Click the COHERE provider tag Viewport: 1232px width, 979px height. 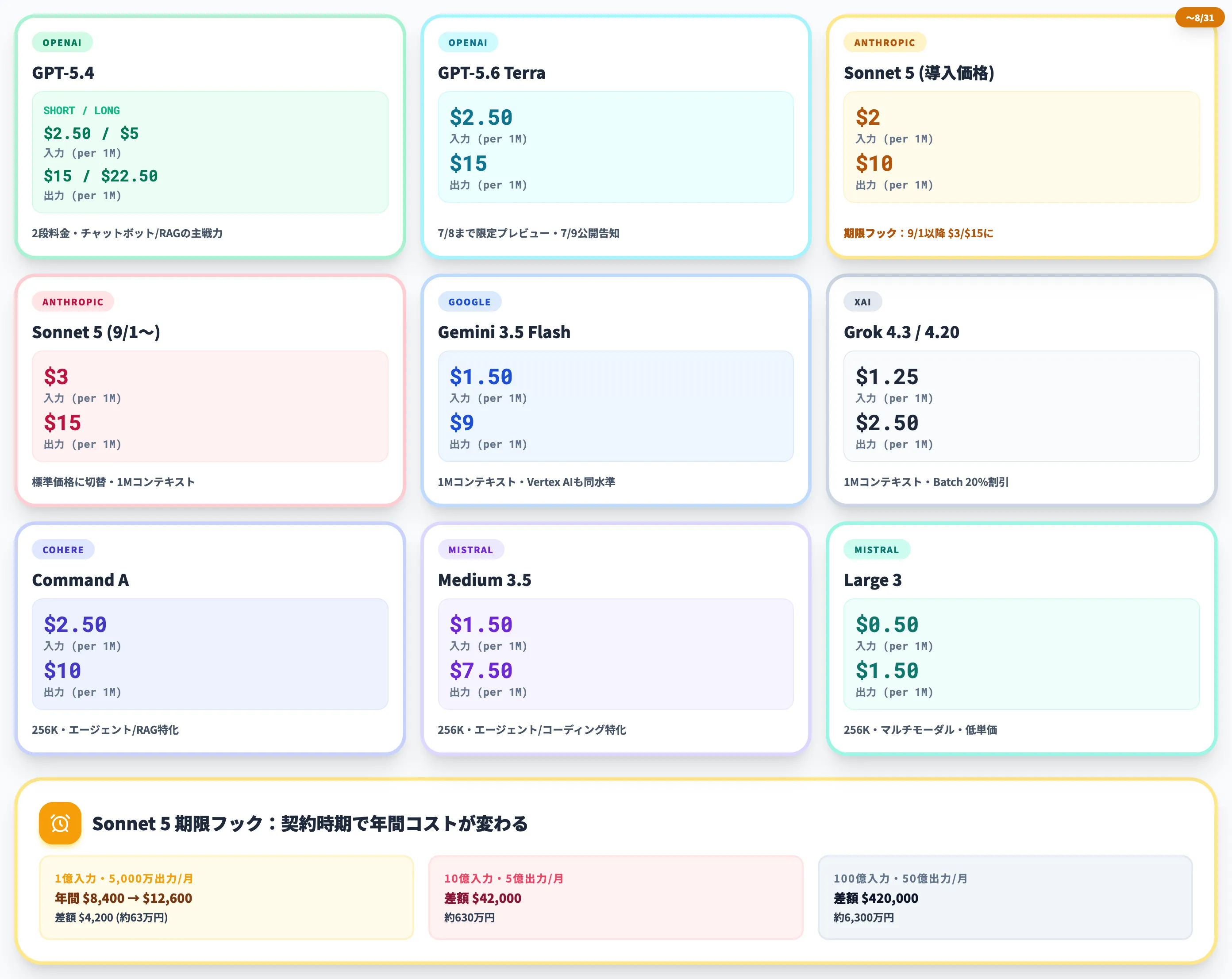coord(63,550)
